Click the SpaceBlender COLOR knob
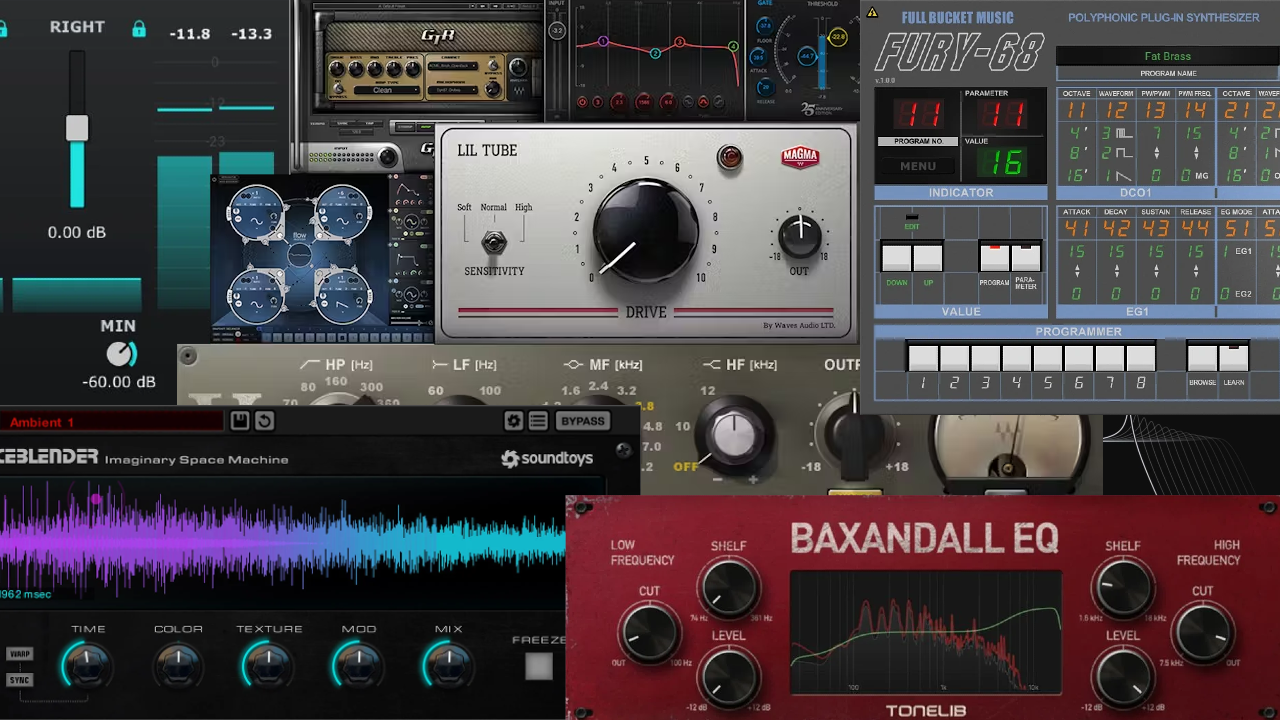This screenshot has height=720, width=1280. tap(178, 664)
